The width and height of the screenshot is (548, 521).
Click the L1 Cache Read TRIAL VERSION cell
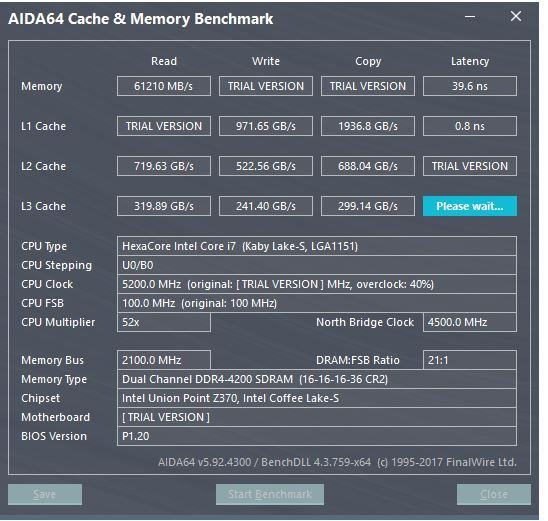(x=164, y=126)
